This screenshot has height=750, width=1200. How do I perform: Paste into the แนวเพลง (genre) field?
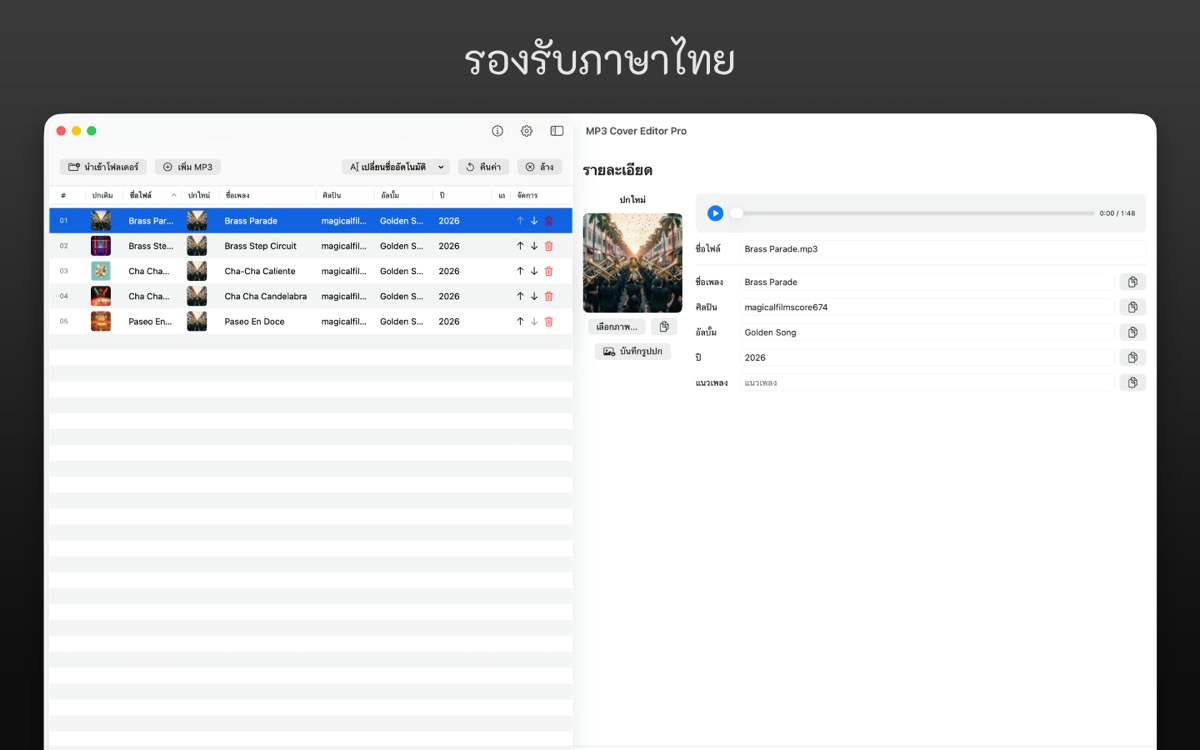[1133, 382]
